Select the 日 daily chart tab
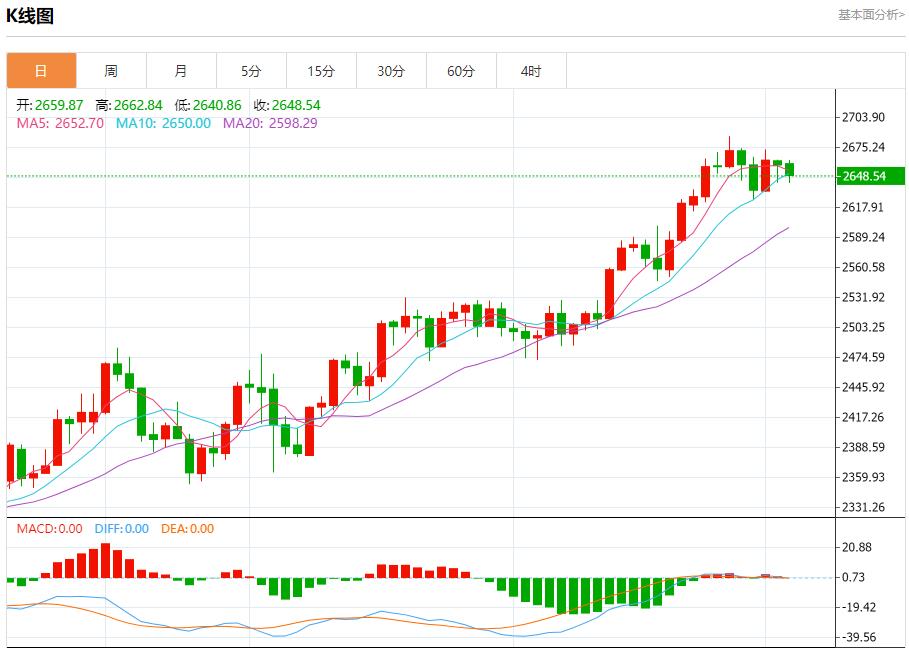 click(x=41, y=71)
